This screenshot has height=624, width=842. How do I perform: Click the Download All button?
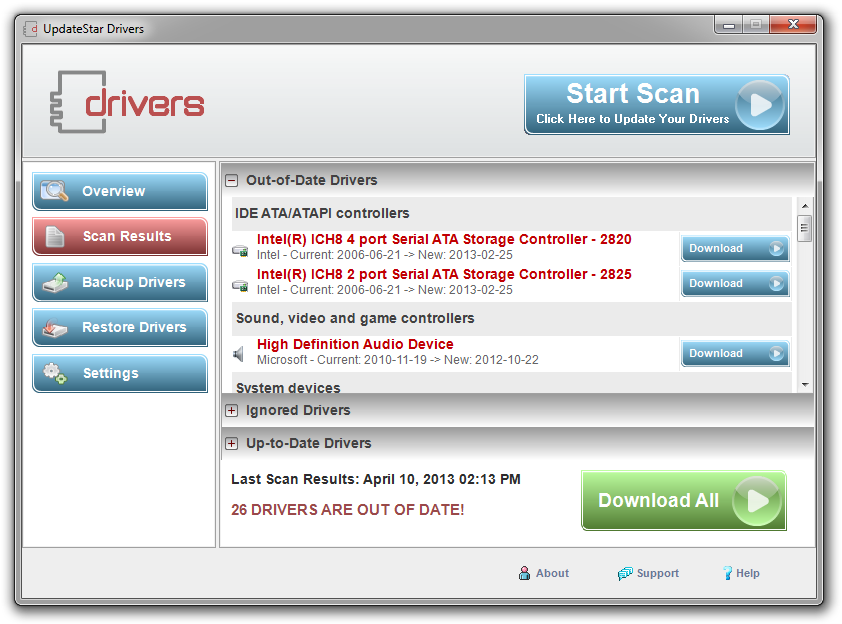click(x=684, y=500)
